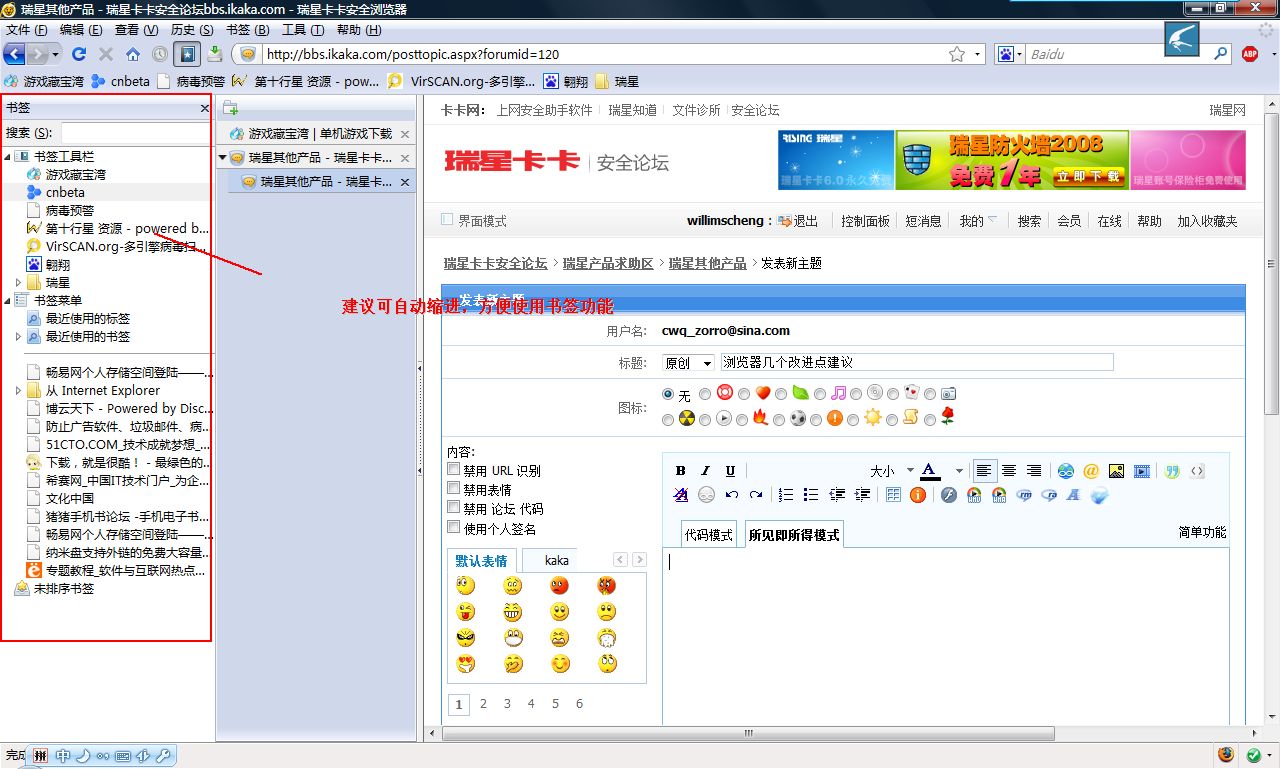
Task: Apply bold formatting in the post editor
Action: click(680, 471)
